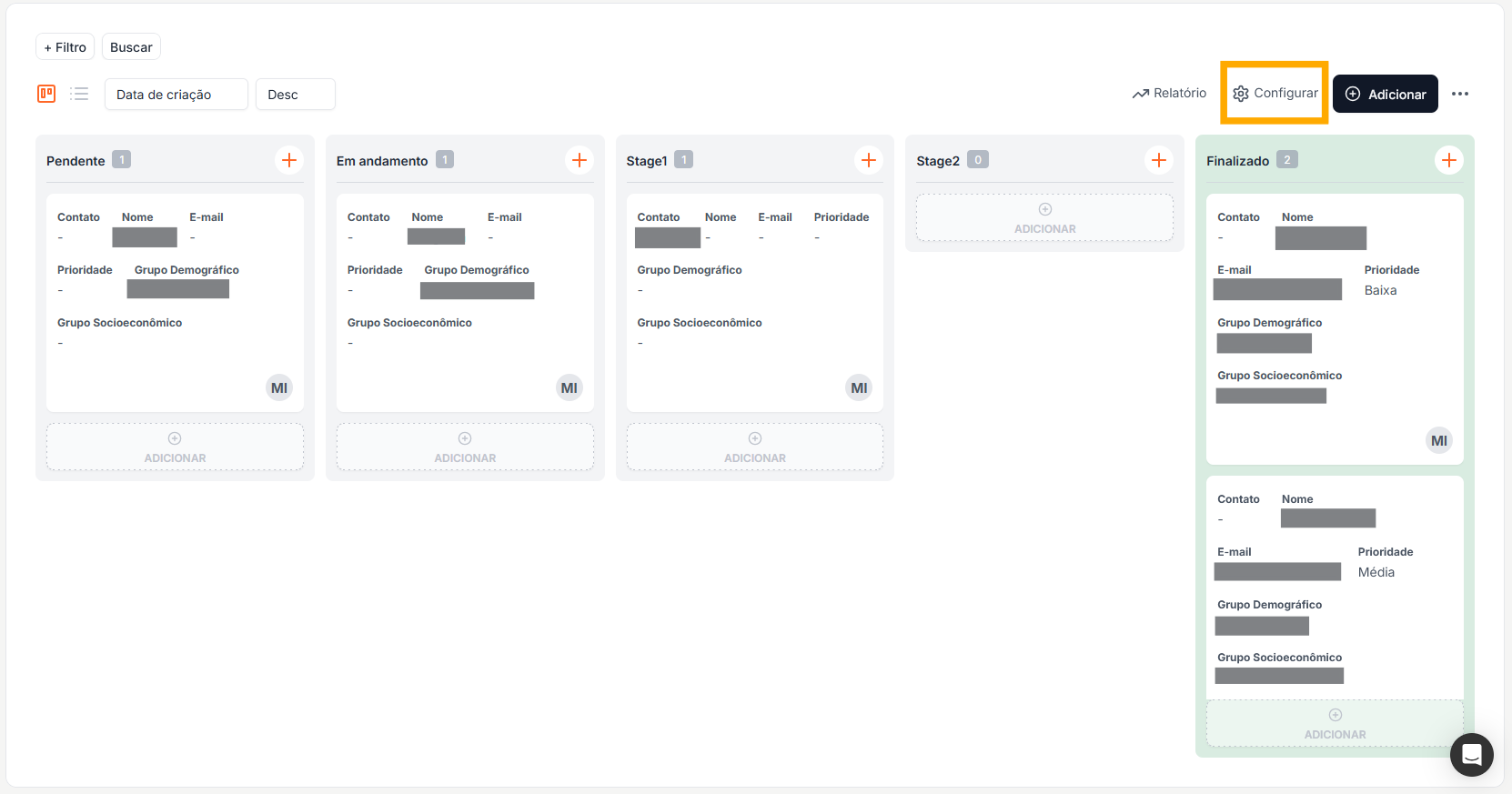Switch to list view
The image size is (1512, 794).
(x=79, y=94)
